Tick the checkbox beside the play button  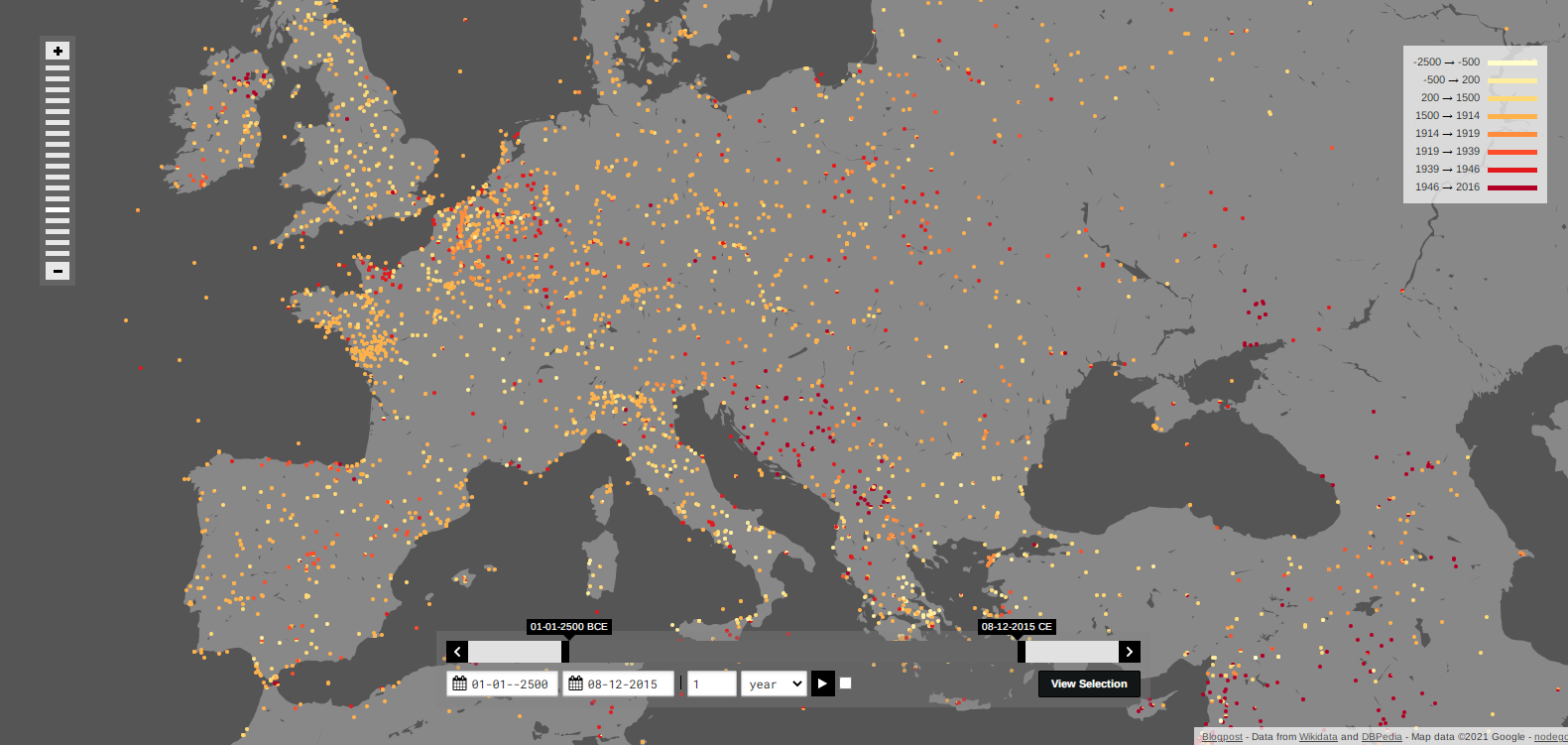pos(845,683)
